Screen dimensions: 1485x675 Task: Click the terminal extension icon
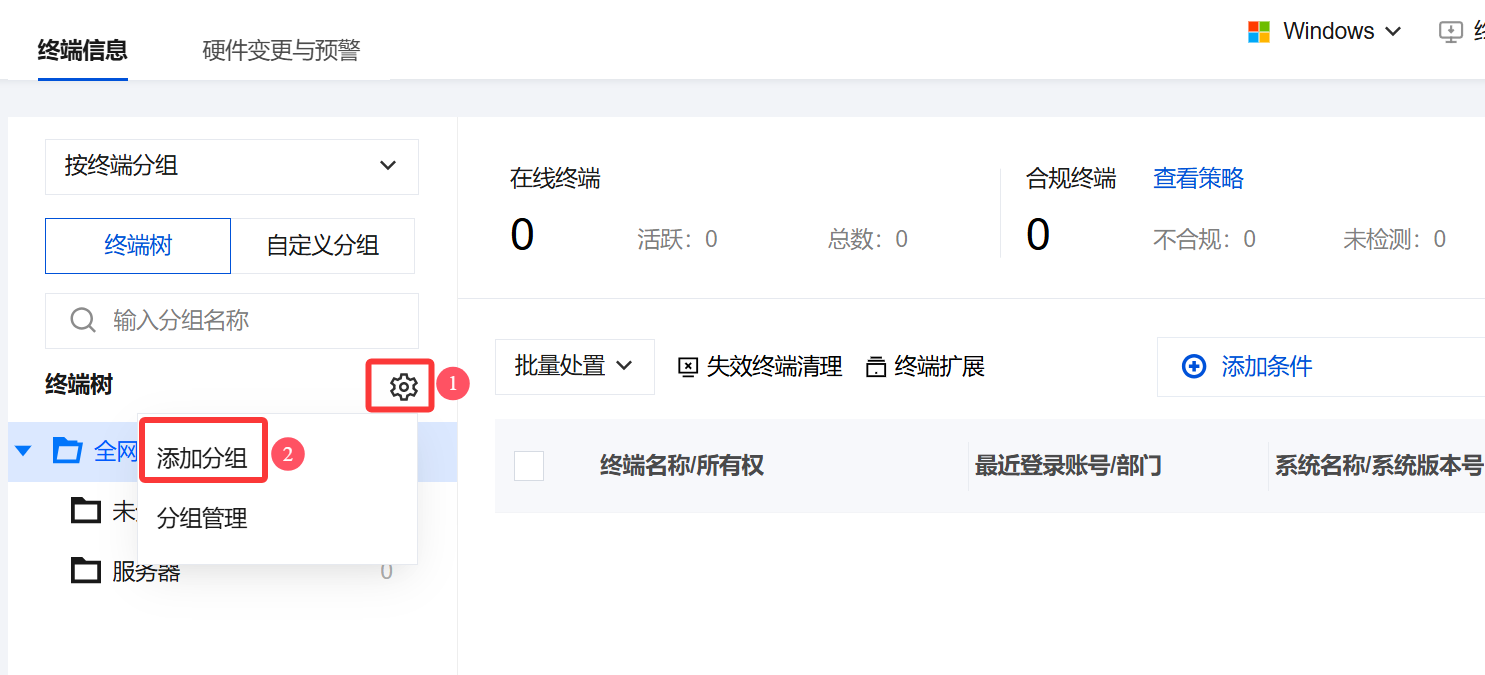pyautogui.click(x=876, y=367)
